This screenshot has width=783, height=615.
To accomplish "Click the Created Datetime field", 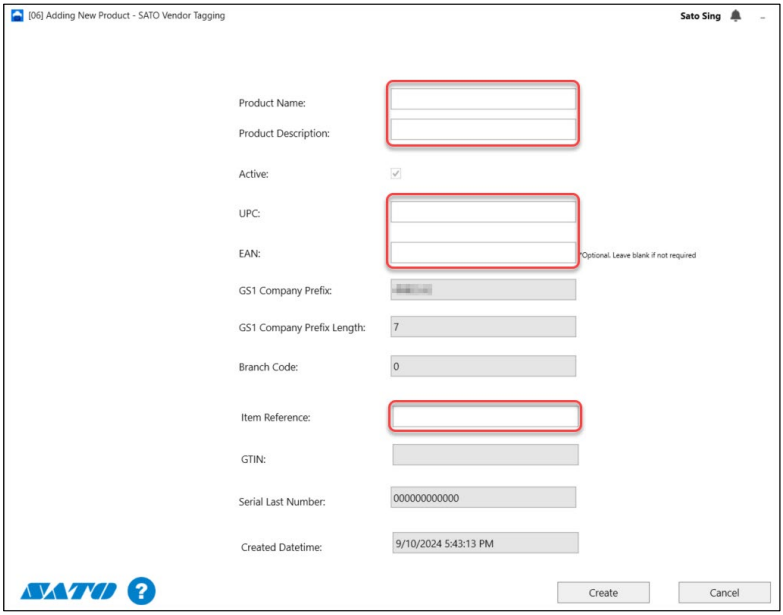I will 485,543.
